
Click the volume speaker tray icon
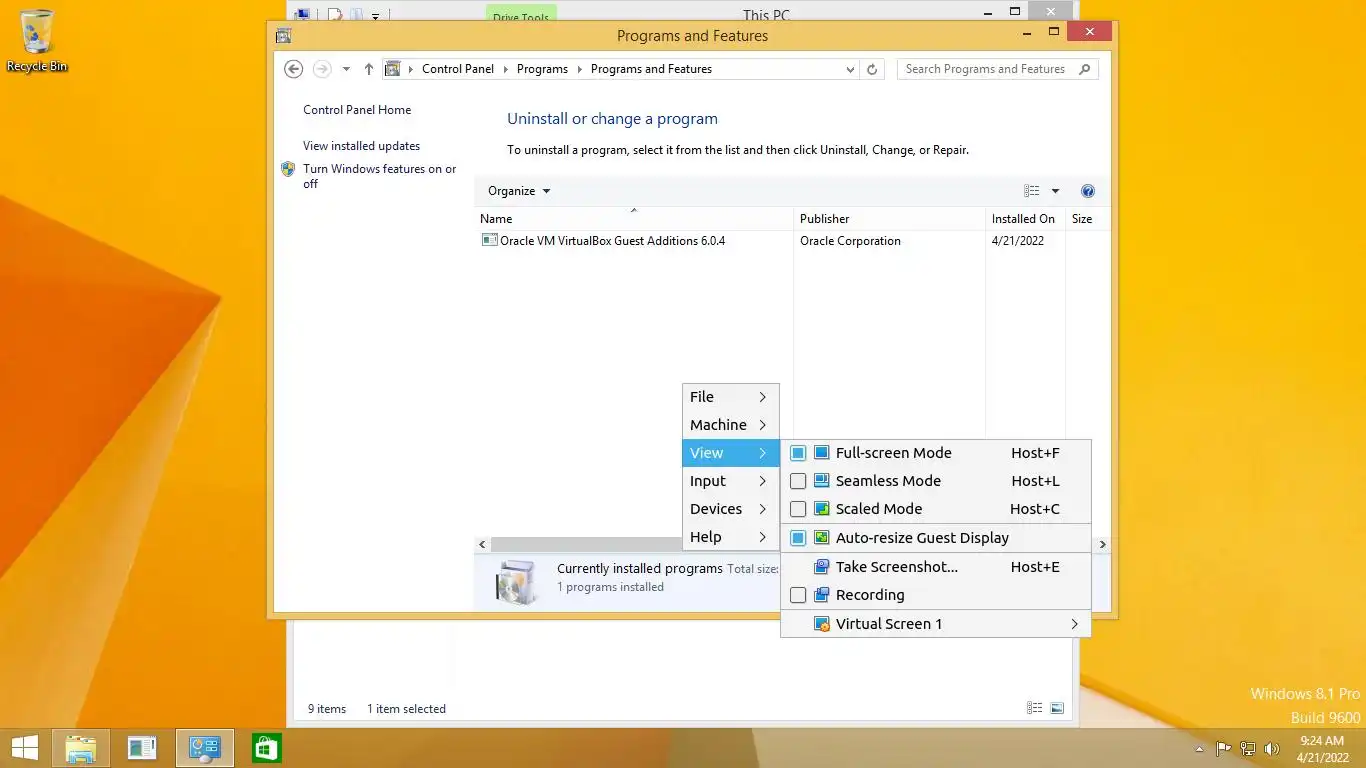(1272, 748)
